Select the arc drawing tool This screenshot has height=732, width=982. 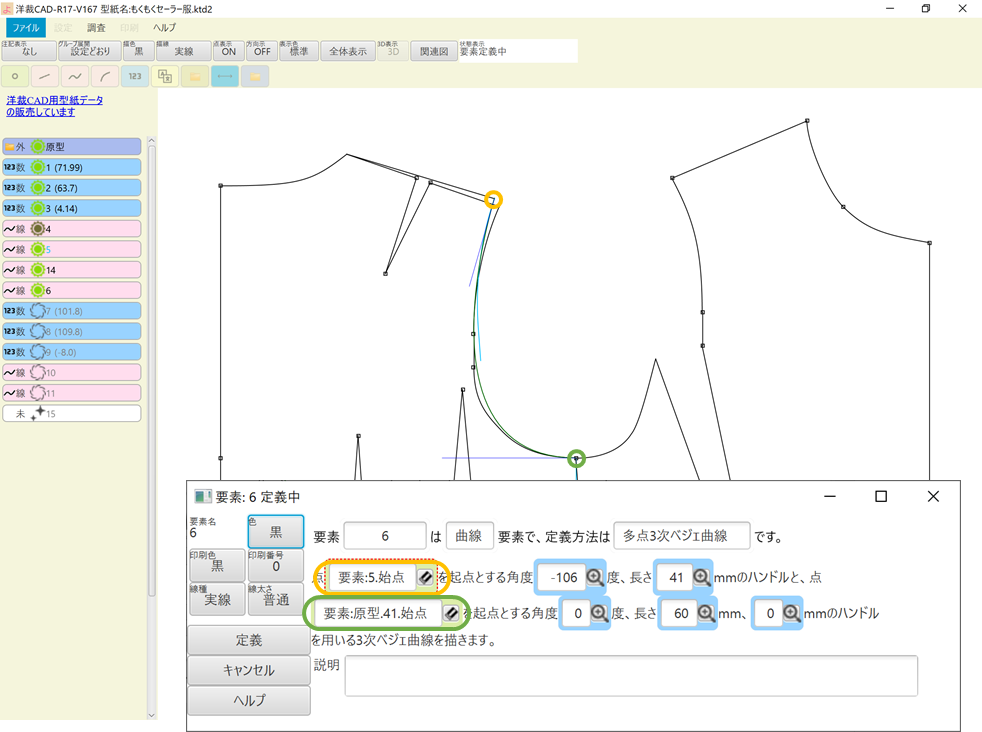pos(104,76)
